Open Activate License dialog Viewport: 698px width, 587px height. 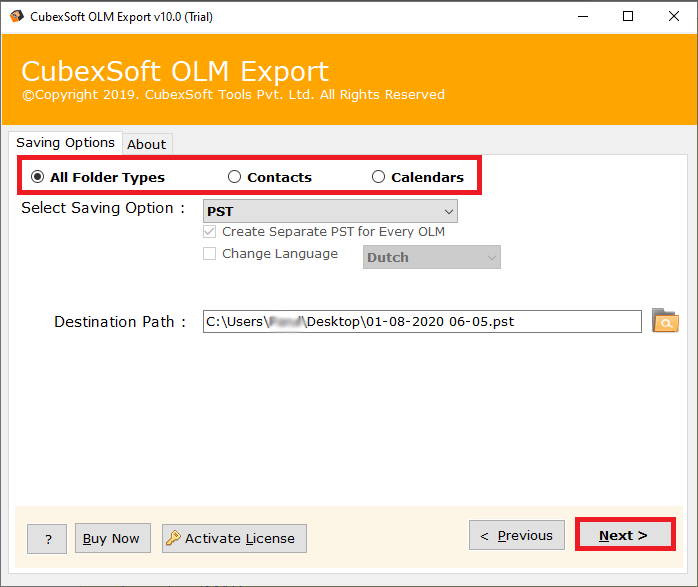pos(234,538)
